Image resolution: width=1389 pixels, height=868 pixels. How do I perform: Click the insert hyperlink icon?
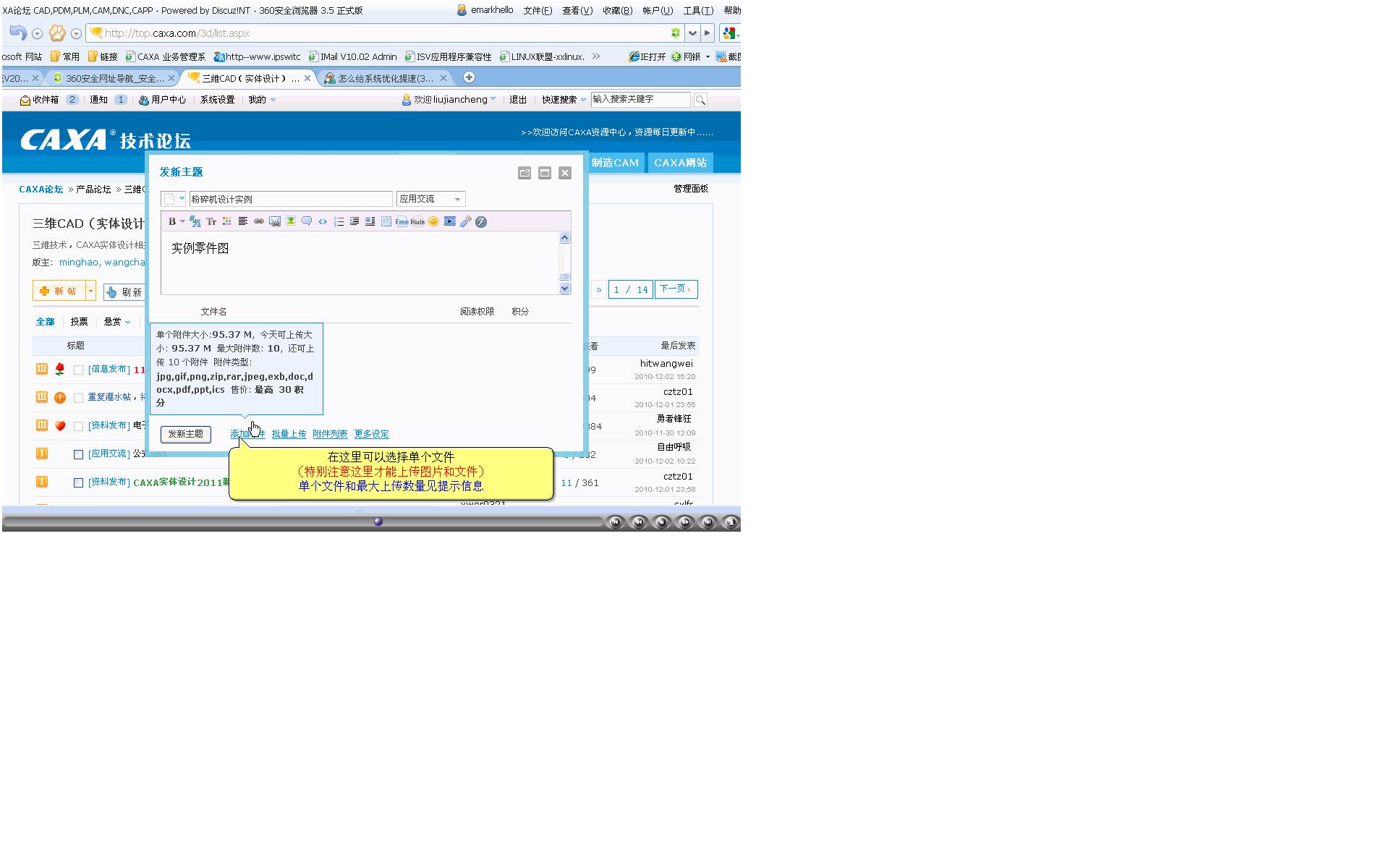tap(259, 221)
